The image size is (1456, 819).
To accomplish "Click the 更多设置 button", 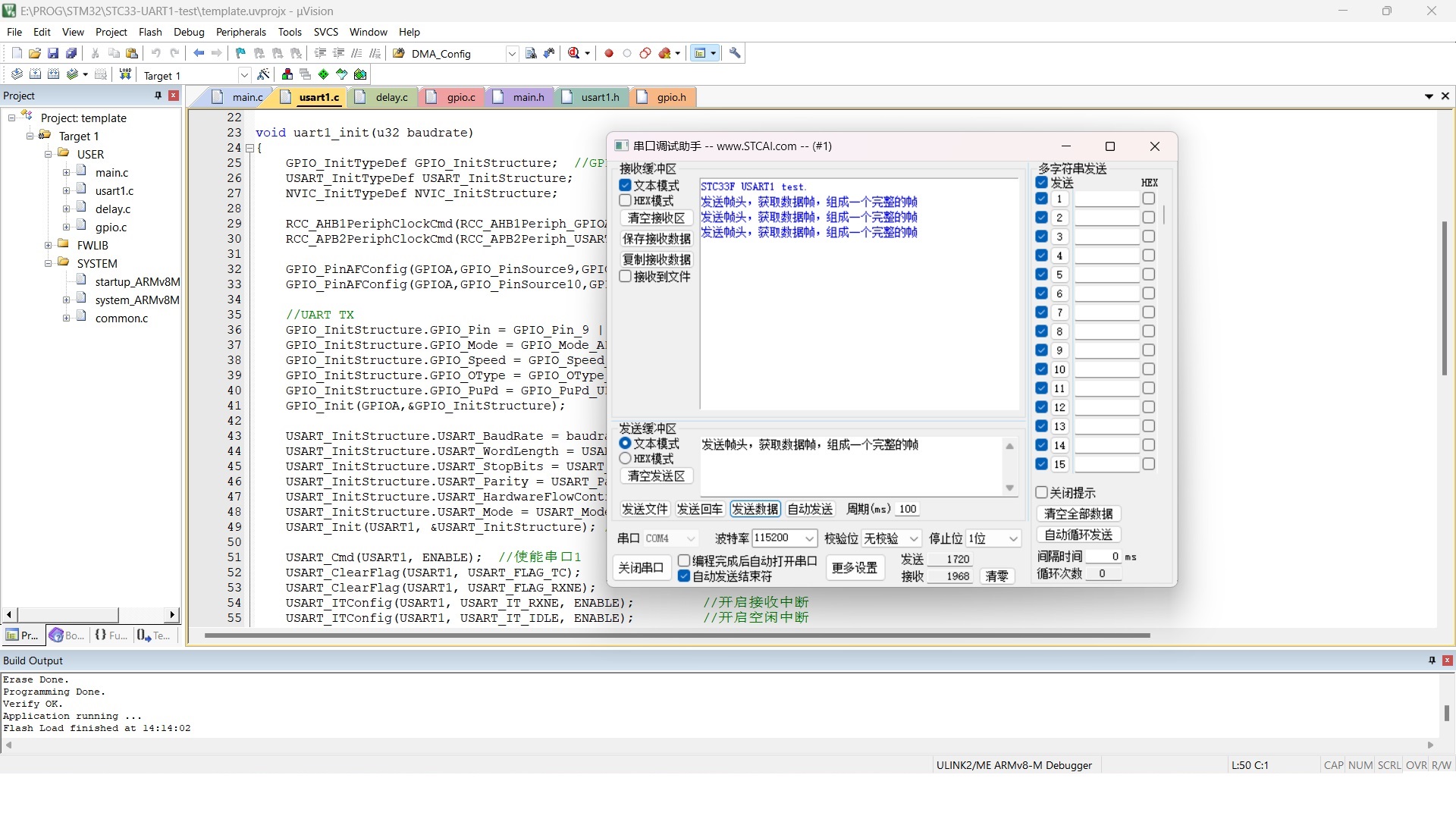I will tap(855, 568).
